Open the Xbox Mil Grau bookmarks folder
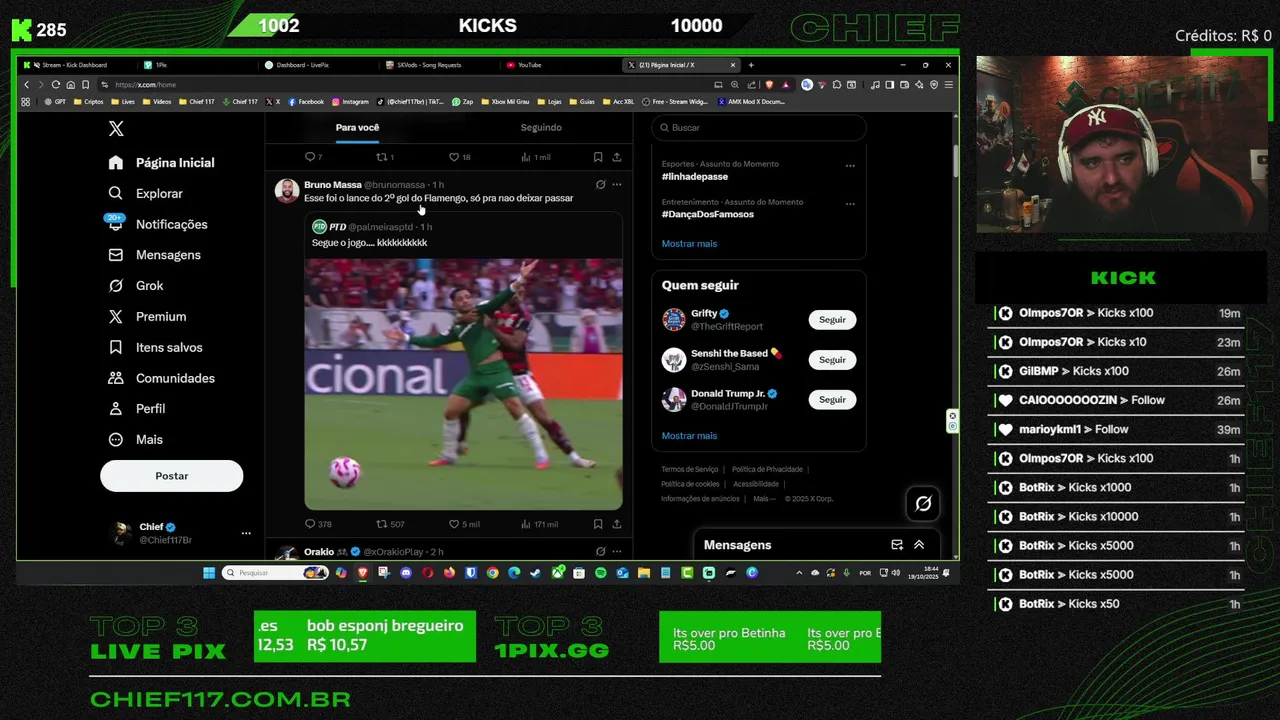Image resolution: width=1280 pixels, height=720 pixels. (x=506, y=102)
